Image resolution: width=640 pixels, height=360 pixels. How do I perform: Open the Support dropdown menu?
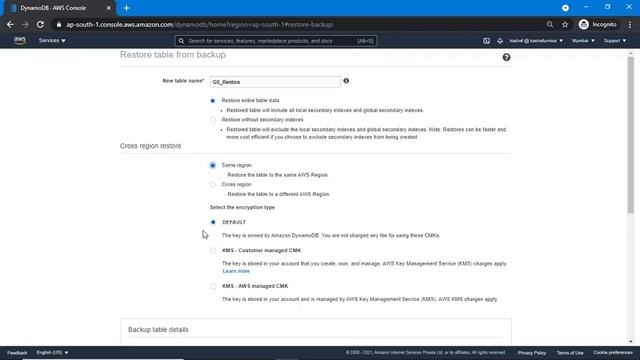coord(615,41)
